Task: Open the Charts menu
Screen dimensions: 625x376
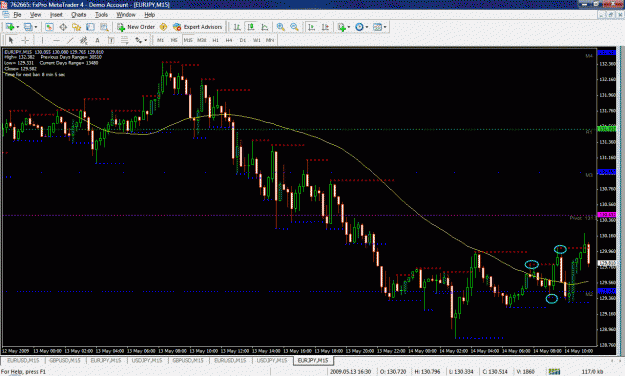Action: coord(79,15)
